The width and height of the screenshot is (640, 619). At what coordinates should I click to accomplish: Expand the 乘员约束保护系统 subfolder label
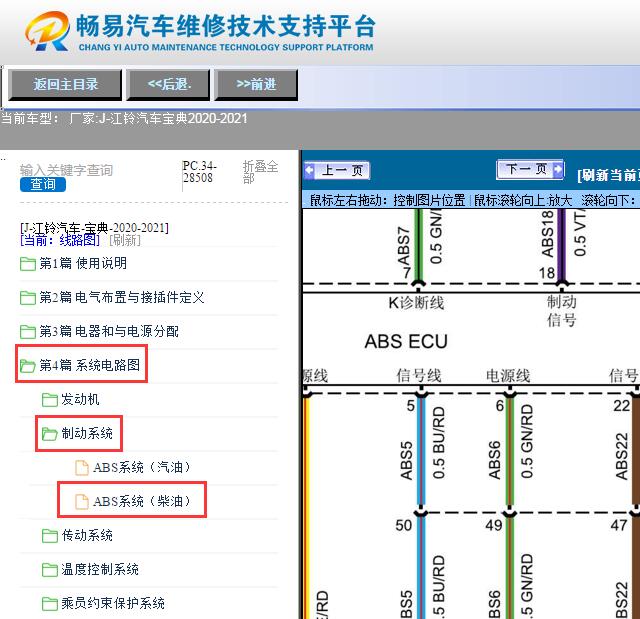click(113, 603)
